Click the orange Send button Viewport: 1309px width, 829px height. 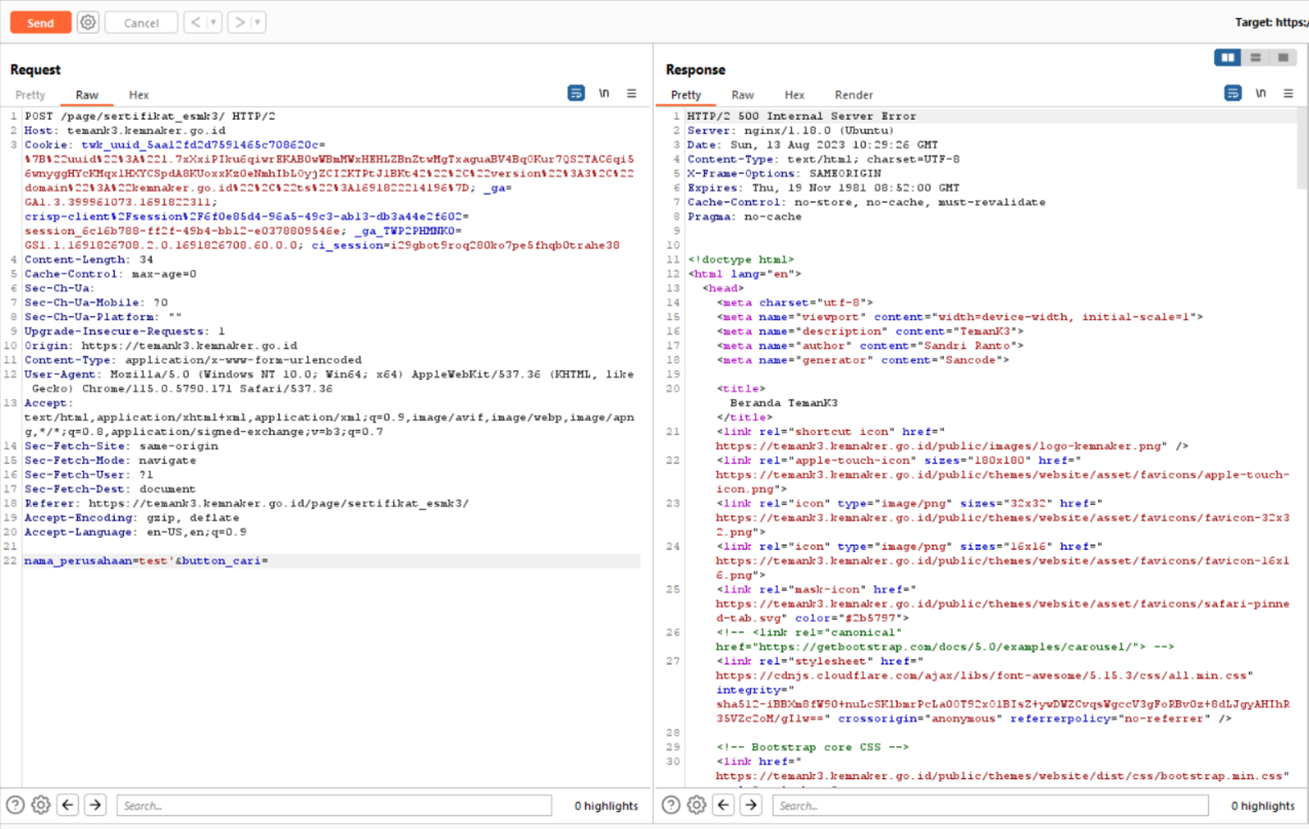coord(41,22)
